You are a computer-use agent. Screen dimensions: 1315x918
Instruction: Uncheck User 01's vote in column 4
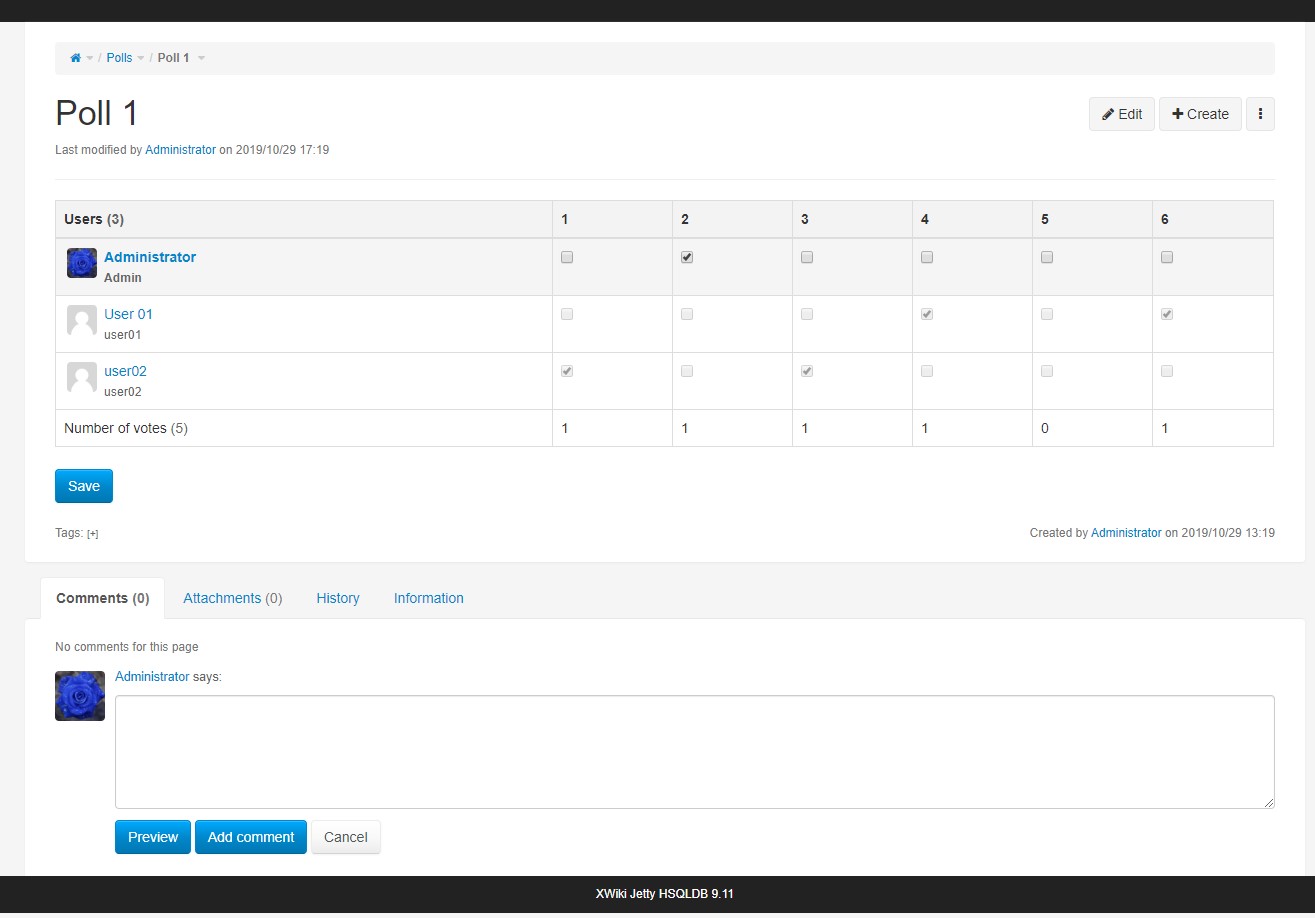tap(926, 313)
